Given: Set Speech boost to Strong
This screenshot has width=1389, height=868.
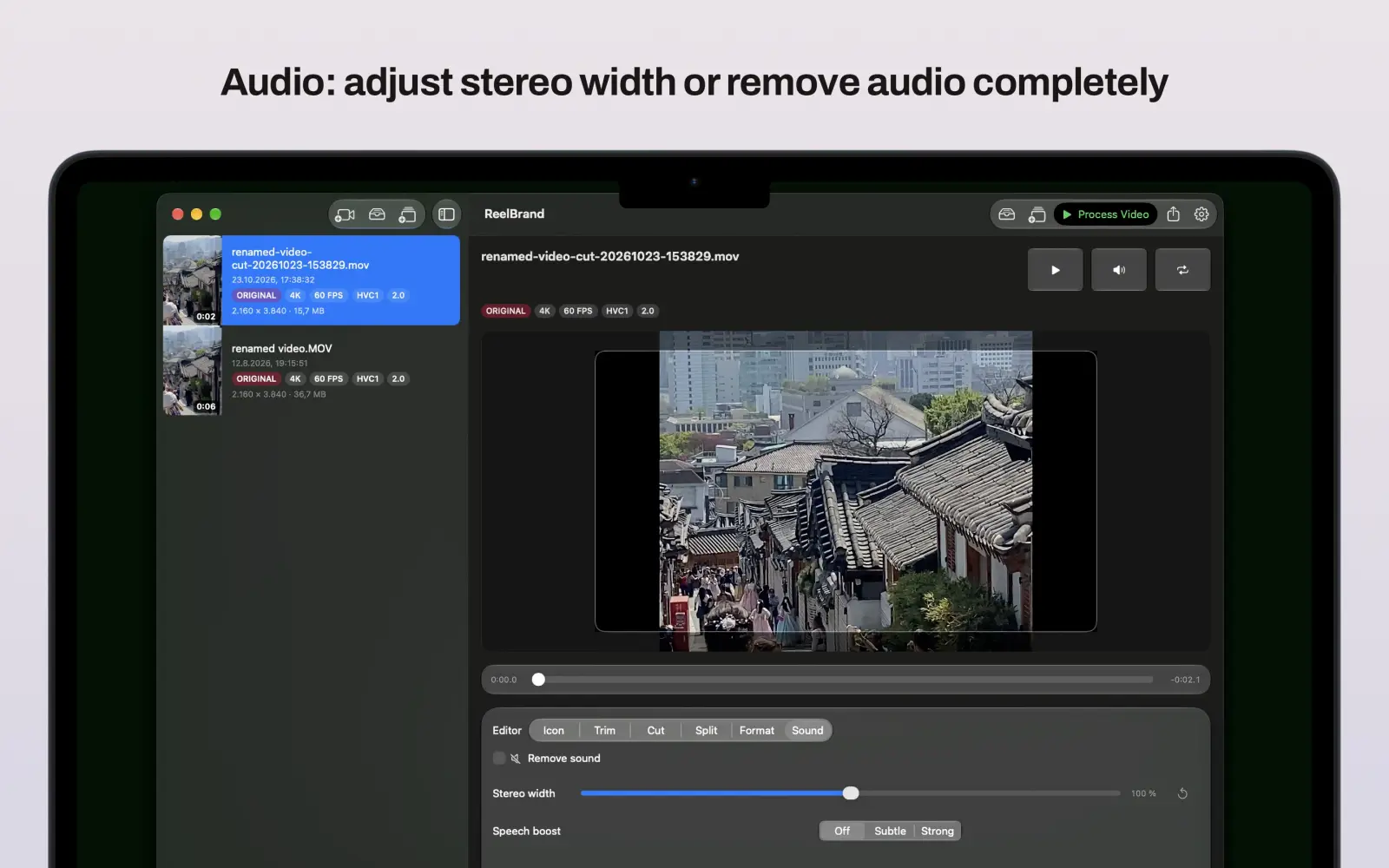Looking at the screenshot, I should click(938, 832).
